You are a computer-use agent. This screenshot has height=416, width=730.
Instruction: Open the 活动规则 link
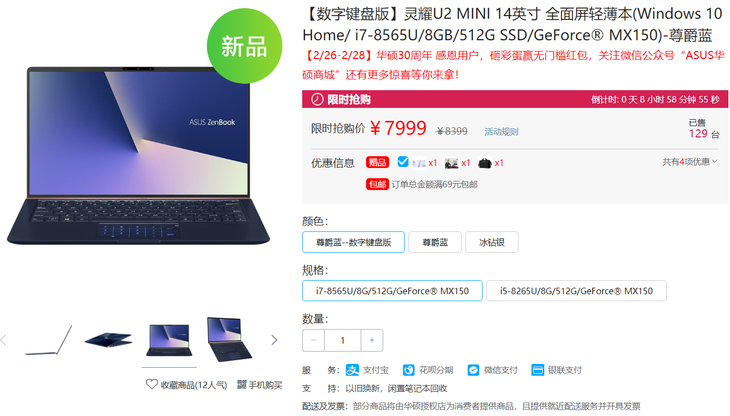[x=501, y=132]
